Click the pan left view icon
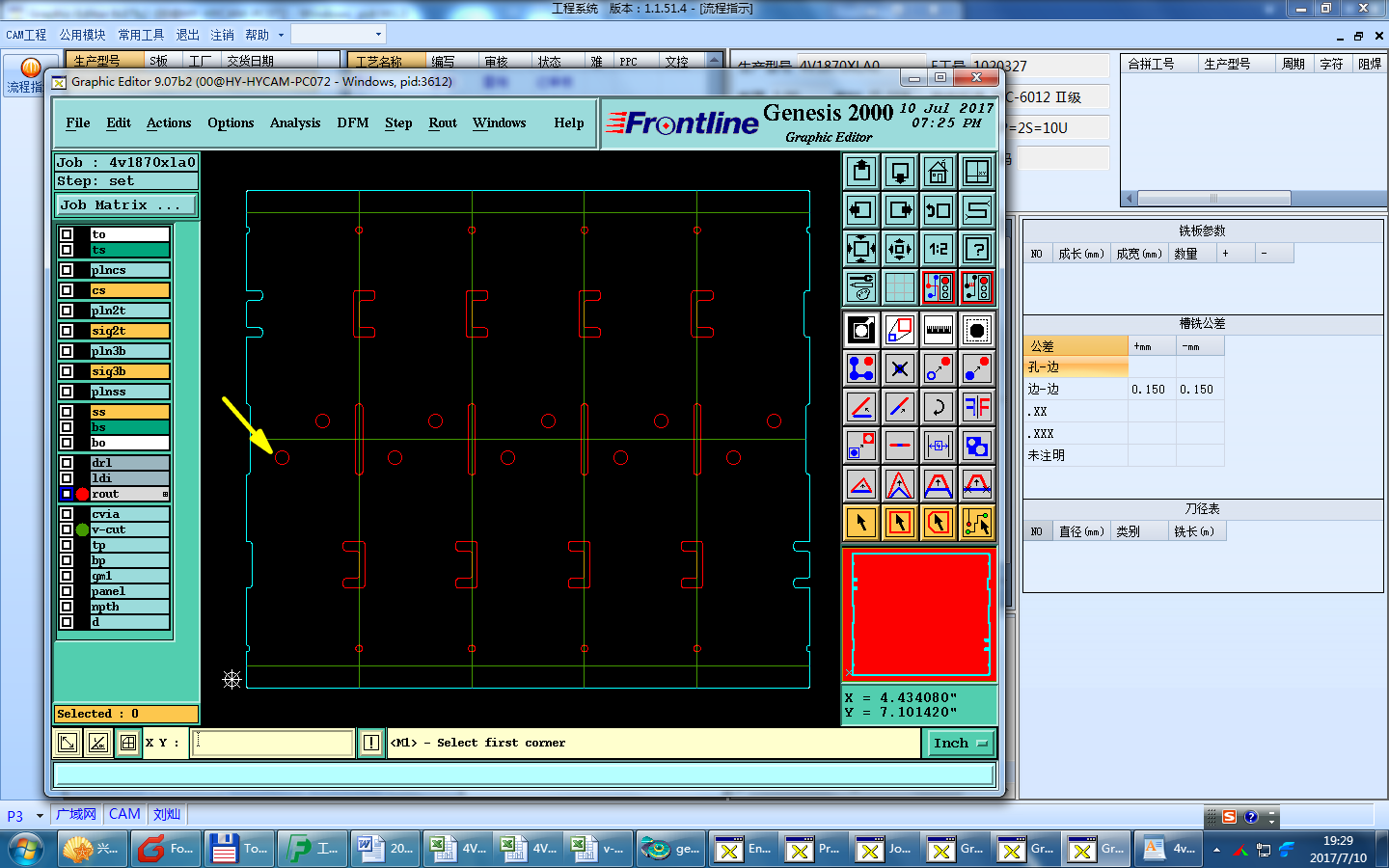The height and width of the screenshot is (868, 1389). tap(861, 210)
